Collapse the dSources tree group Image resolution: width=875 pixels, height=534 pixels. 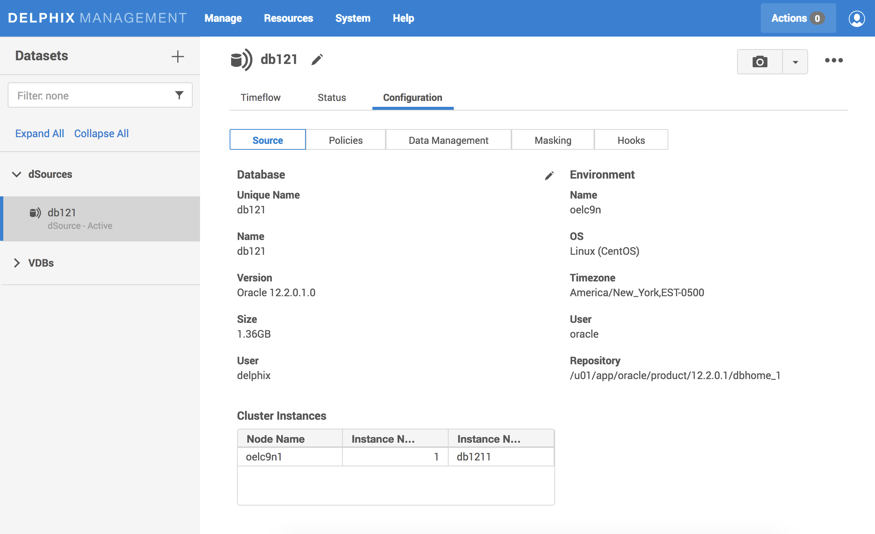pyautogui.click(x=17, y=174)
